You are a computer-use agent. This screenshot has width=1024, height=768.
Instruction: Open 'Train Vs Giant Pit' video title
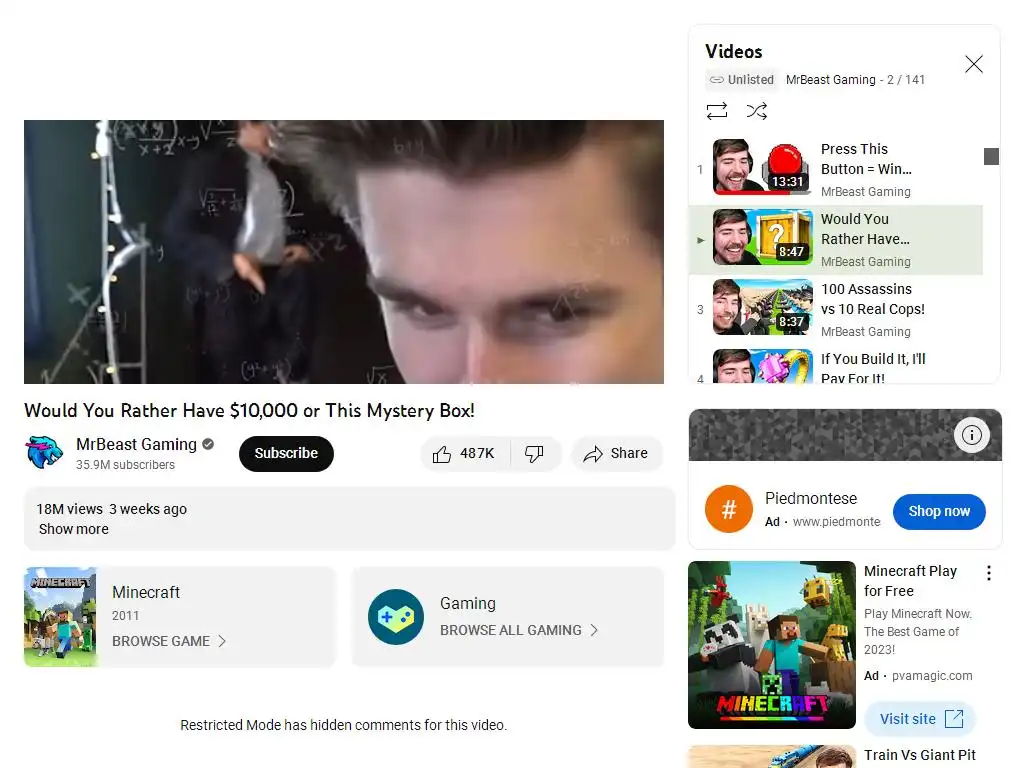(x=920, y=755)
